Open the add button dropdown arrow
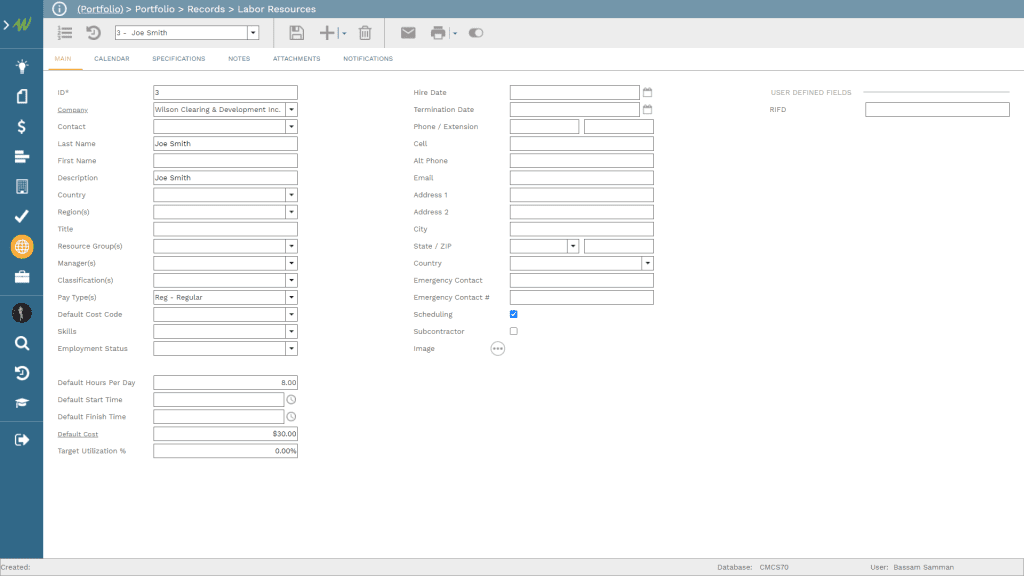1024x576 pixels. click(344, 33)
